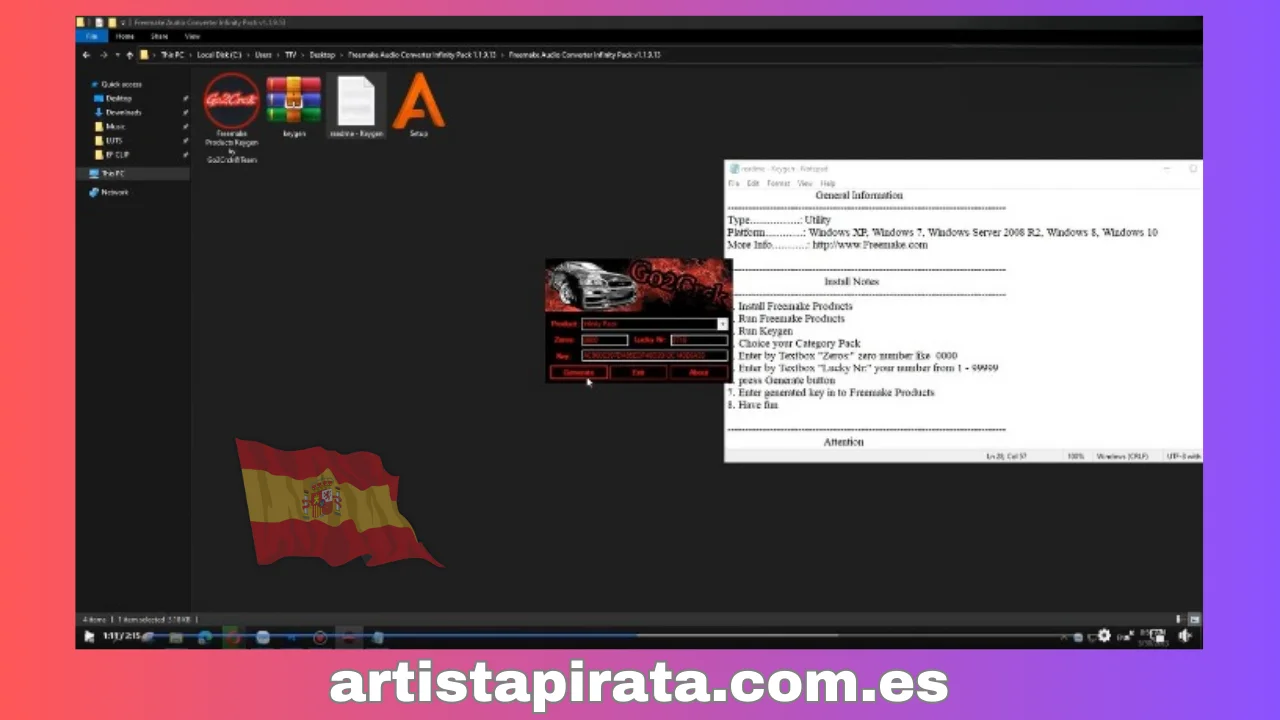Open Notepad Format menu
The height and width of the screenshot is (720, 1280).
pos(778,184)
